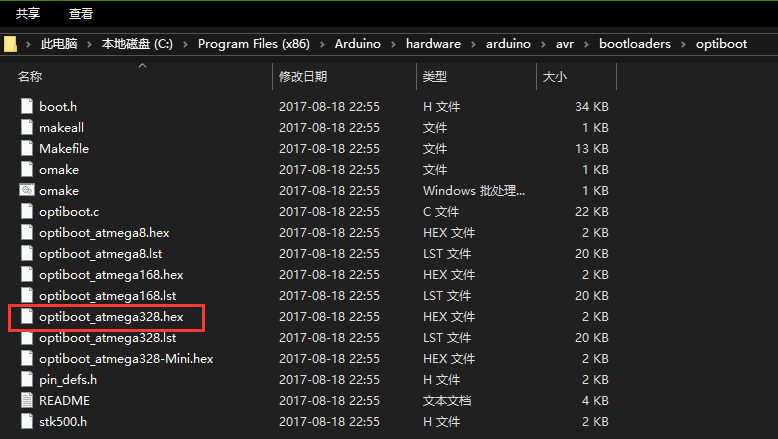778x439 pixels.
Task: Click the 13 KB size cell
Action: pos(591,148)
